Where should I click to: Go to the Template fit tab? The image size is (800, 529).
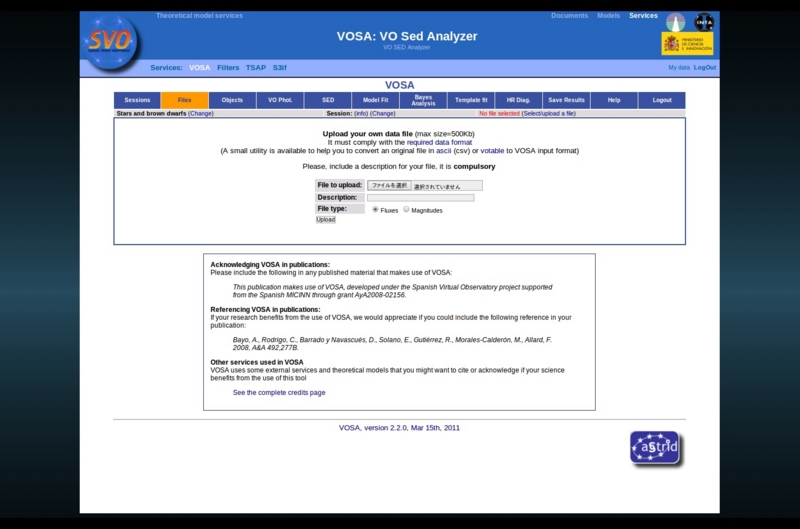point(471,100)
